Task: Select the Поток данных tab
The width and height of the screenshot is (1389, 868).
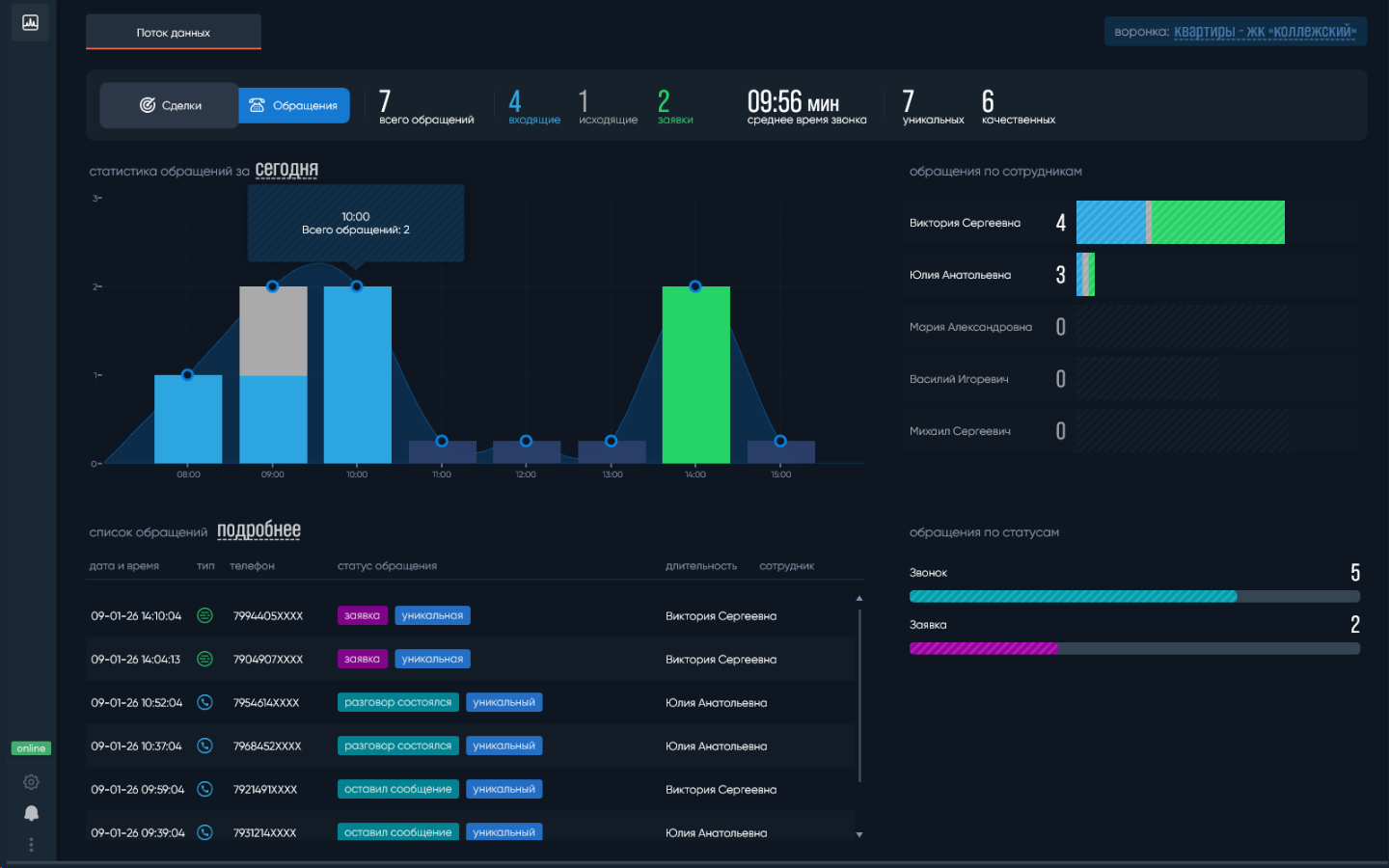Action: click(x=174, y=33)
